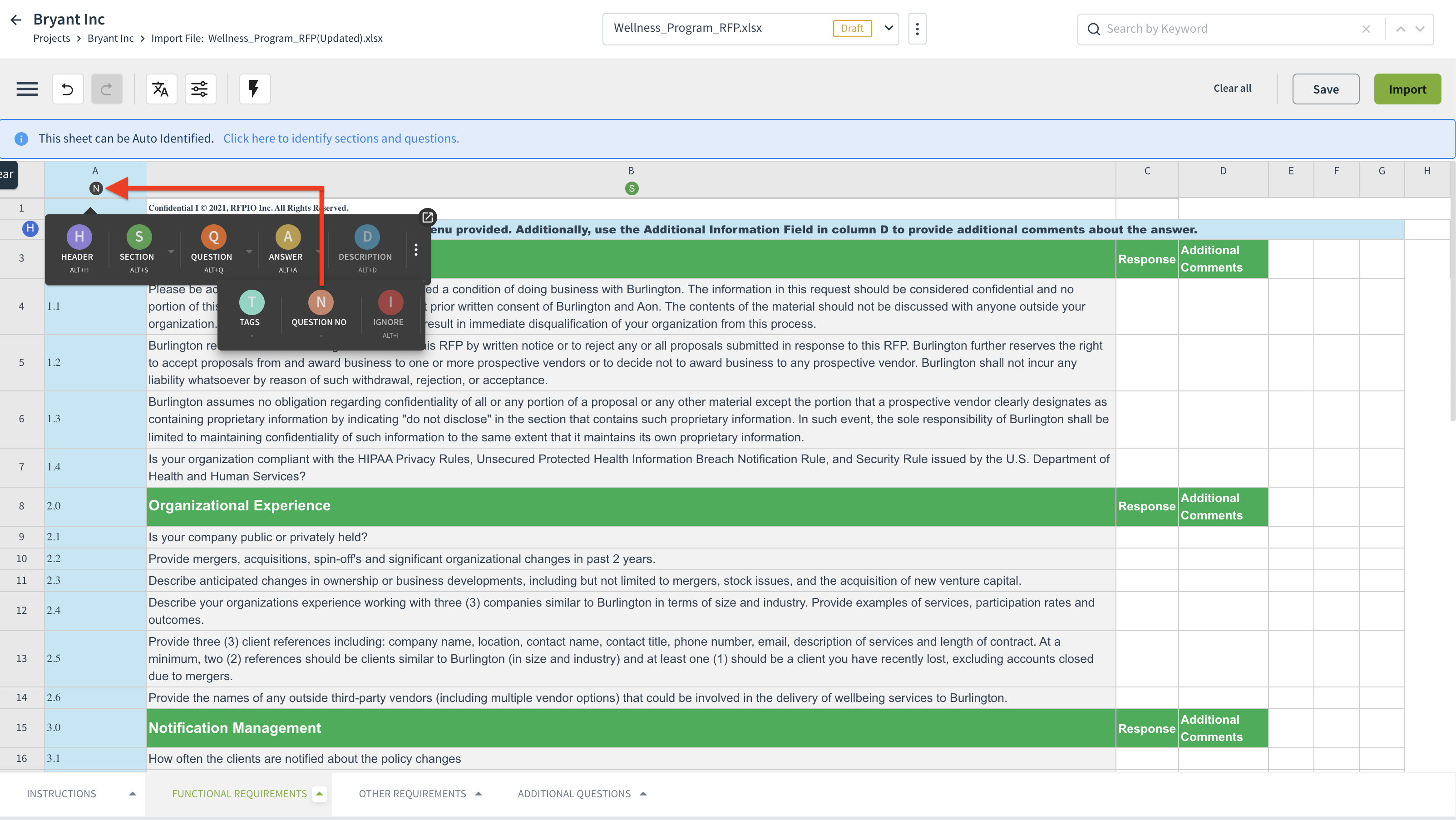Click the auto identify sections link
The width and height of the screenshot is (1456, 820).
pyautogui.click(x=341, y=138)
